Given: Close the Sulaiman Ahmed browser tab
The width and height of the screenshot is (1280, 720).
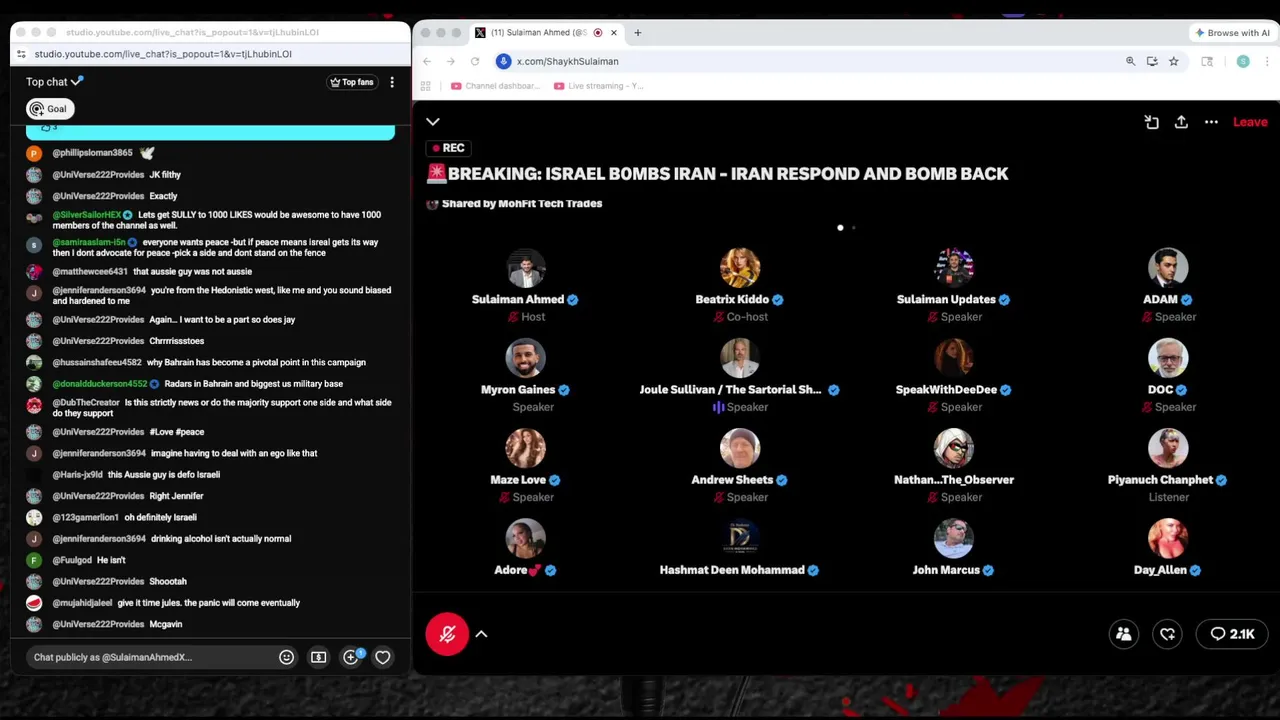Looking at the screenshot, I should tap(613, 33).
